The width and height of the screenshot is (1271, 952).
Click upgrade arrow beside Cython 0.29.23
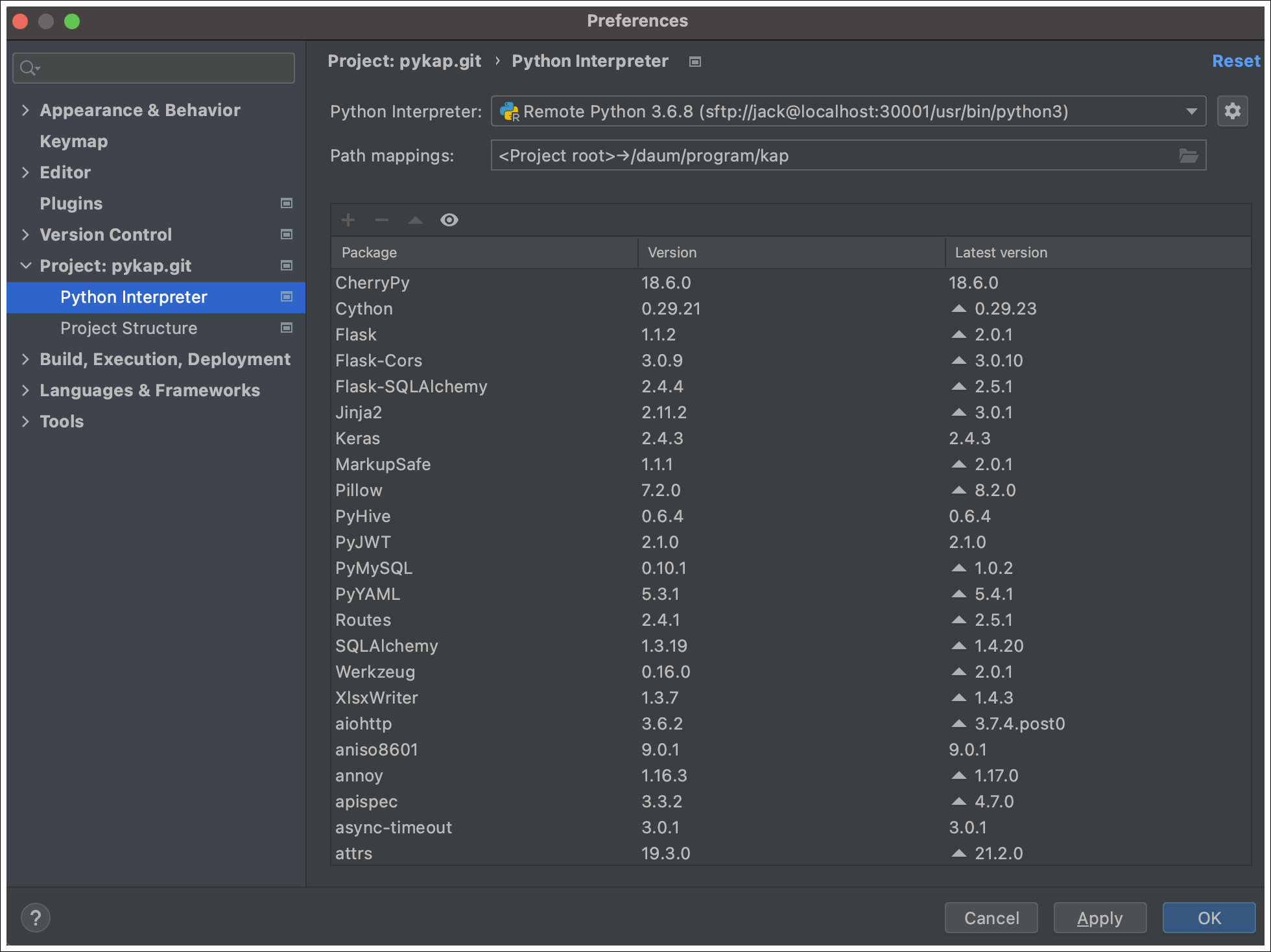[x=959, y=309]
